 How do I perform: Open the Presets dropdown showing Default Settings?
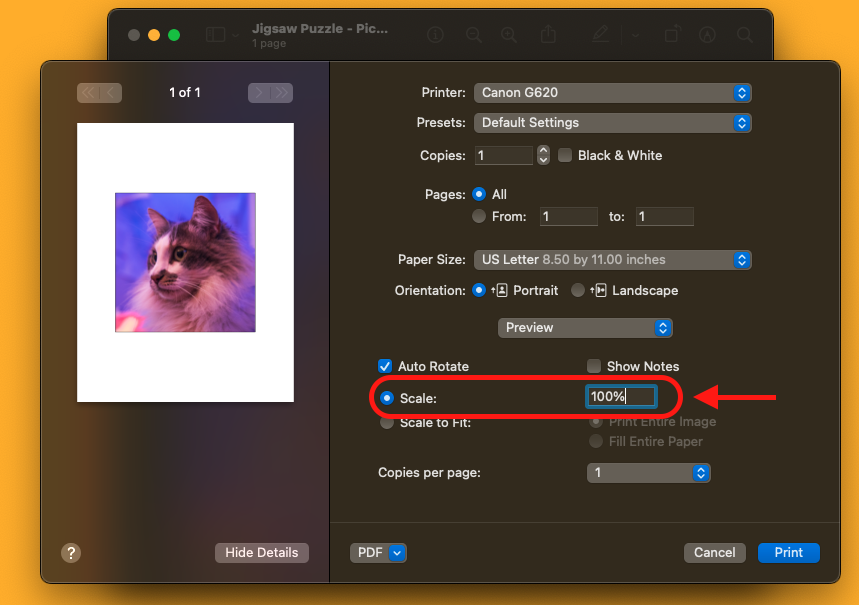(612, 123)
